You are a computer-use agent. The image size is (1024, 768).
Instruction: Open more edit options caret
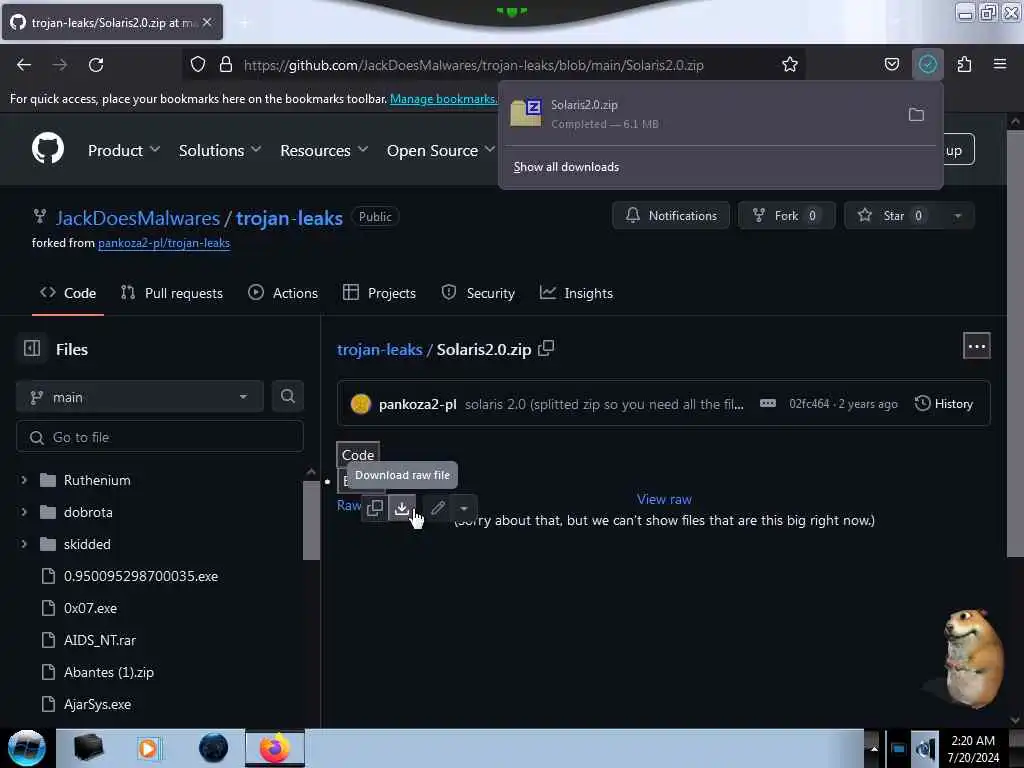pyautogui.click(x=464, y=508)
